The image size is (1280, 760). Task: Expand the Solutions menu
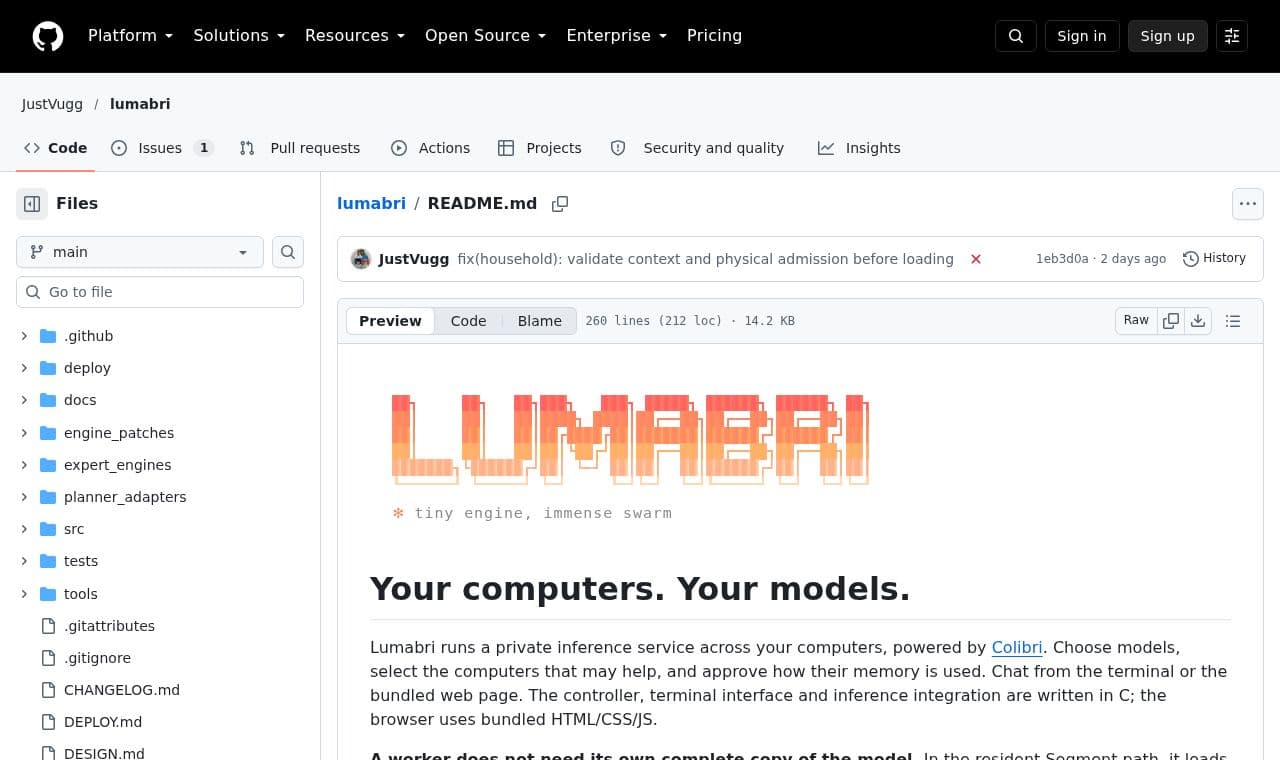239,36
